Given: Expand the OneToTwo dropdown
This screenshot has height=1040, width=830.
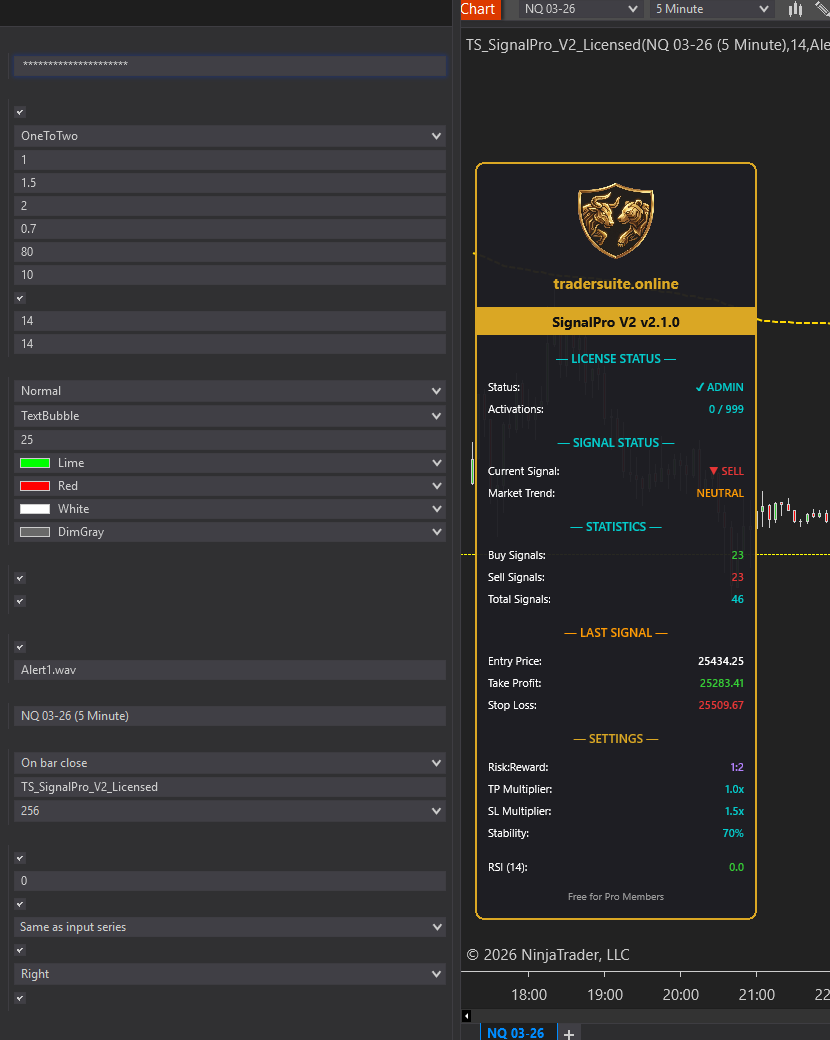Looking at the screenshot, I should tap(230, 136).
